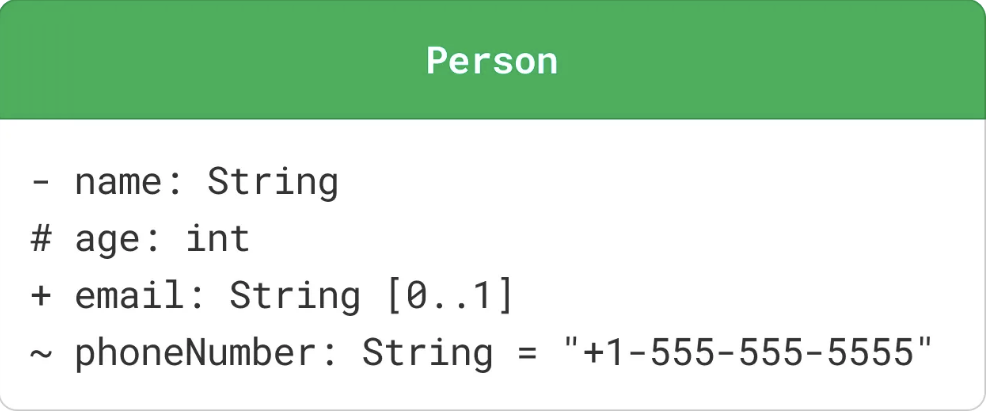Viewport: 992px width, 416px height.
Task: Click the String type of email
Action: pyautogui.click(x=295, y=297)
